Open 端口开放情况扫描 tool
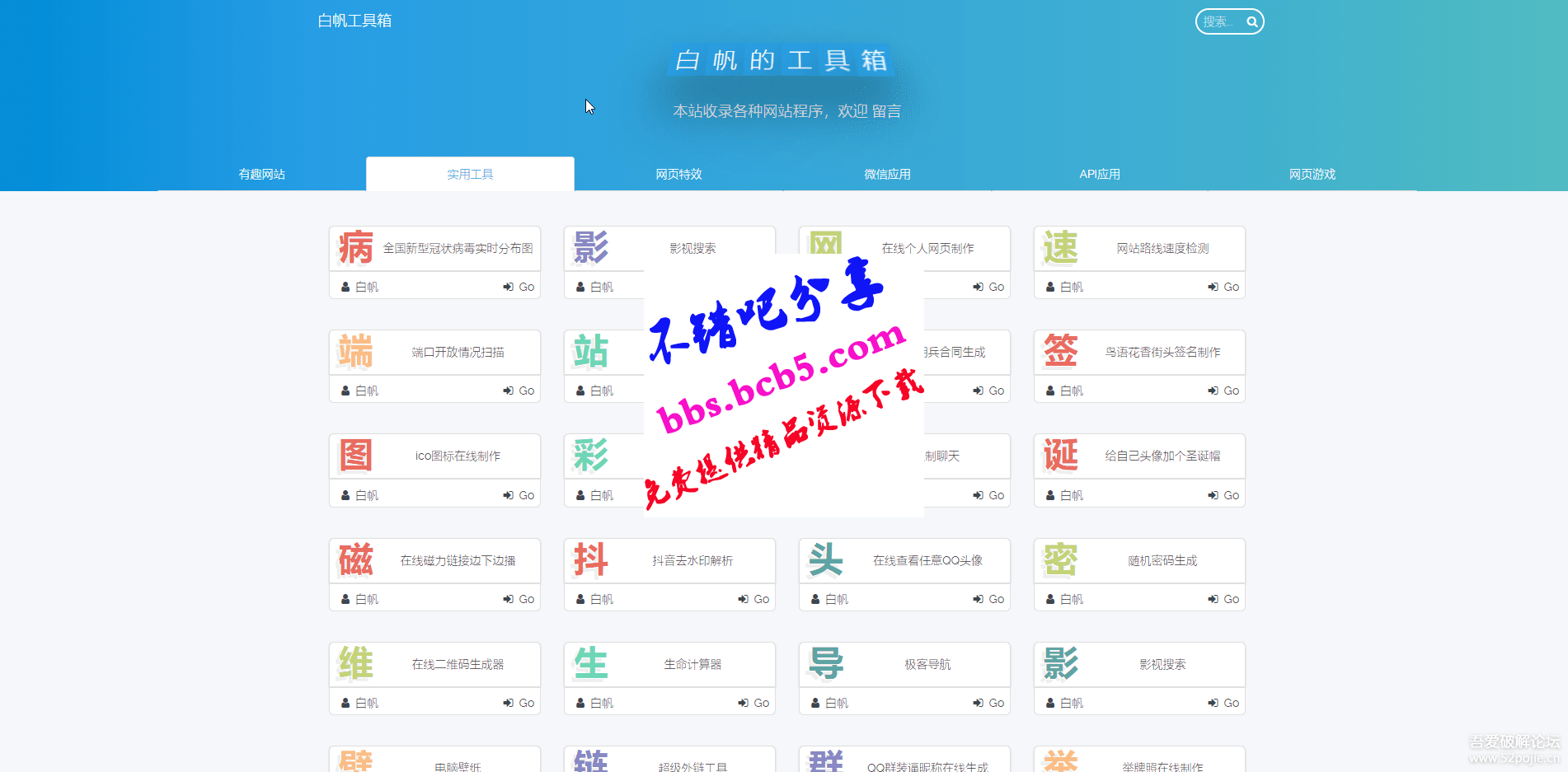1568x772 pixels. tap(458, 352)
